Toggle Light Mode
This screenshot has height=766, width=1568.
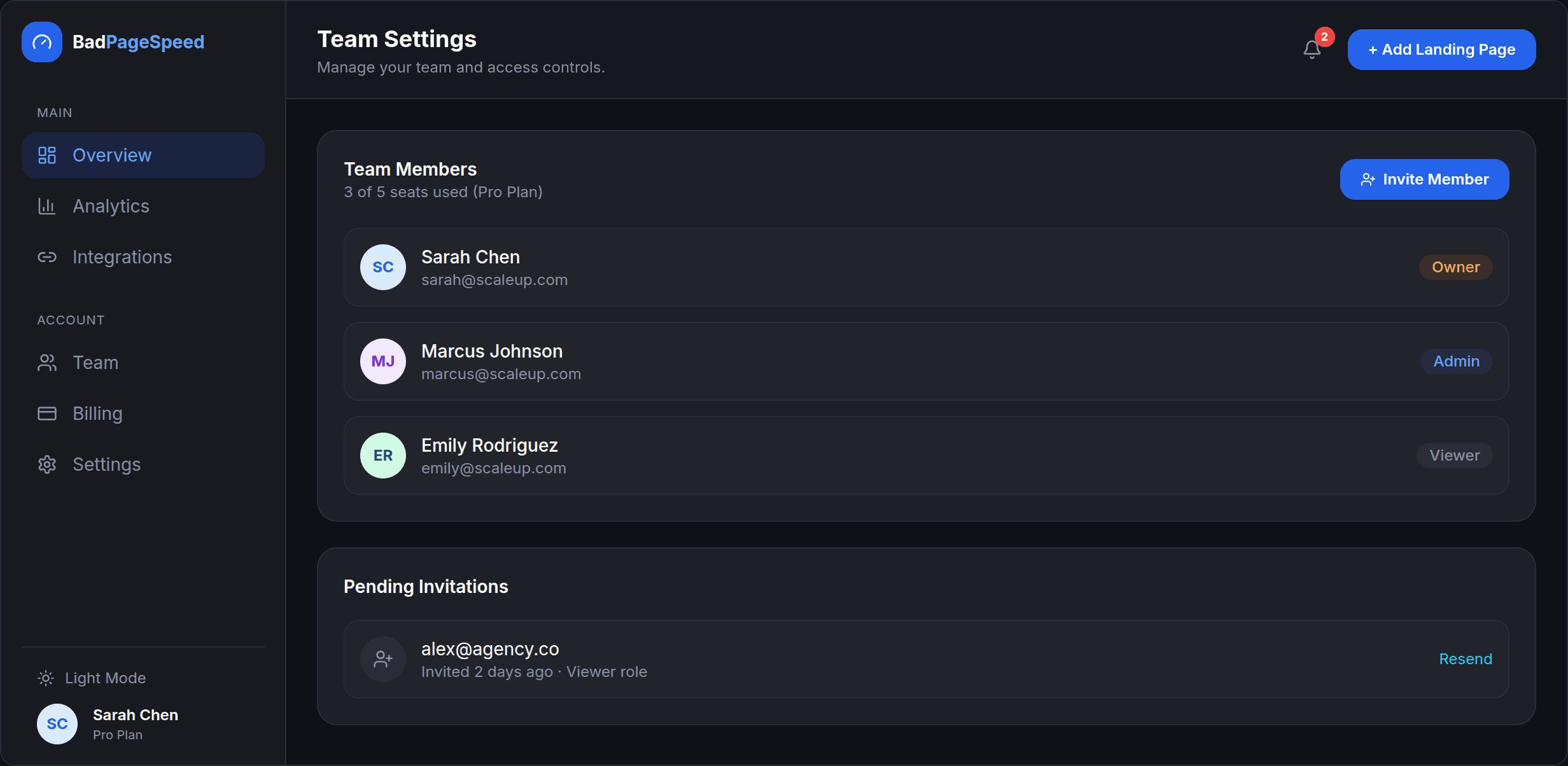click(x=92, y=678)
